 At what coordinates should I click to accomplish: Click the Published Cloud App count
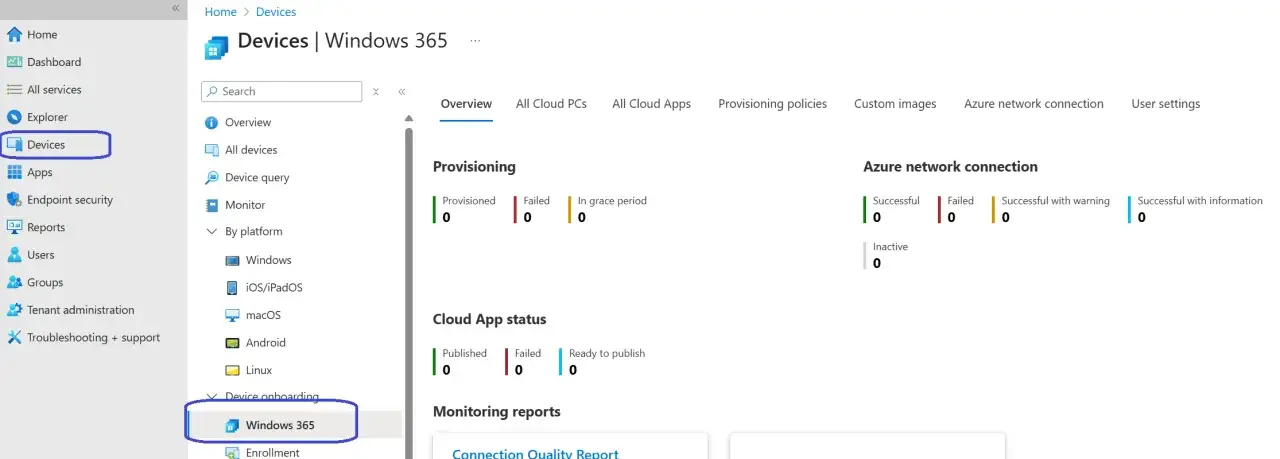[x=446, y=370]
